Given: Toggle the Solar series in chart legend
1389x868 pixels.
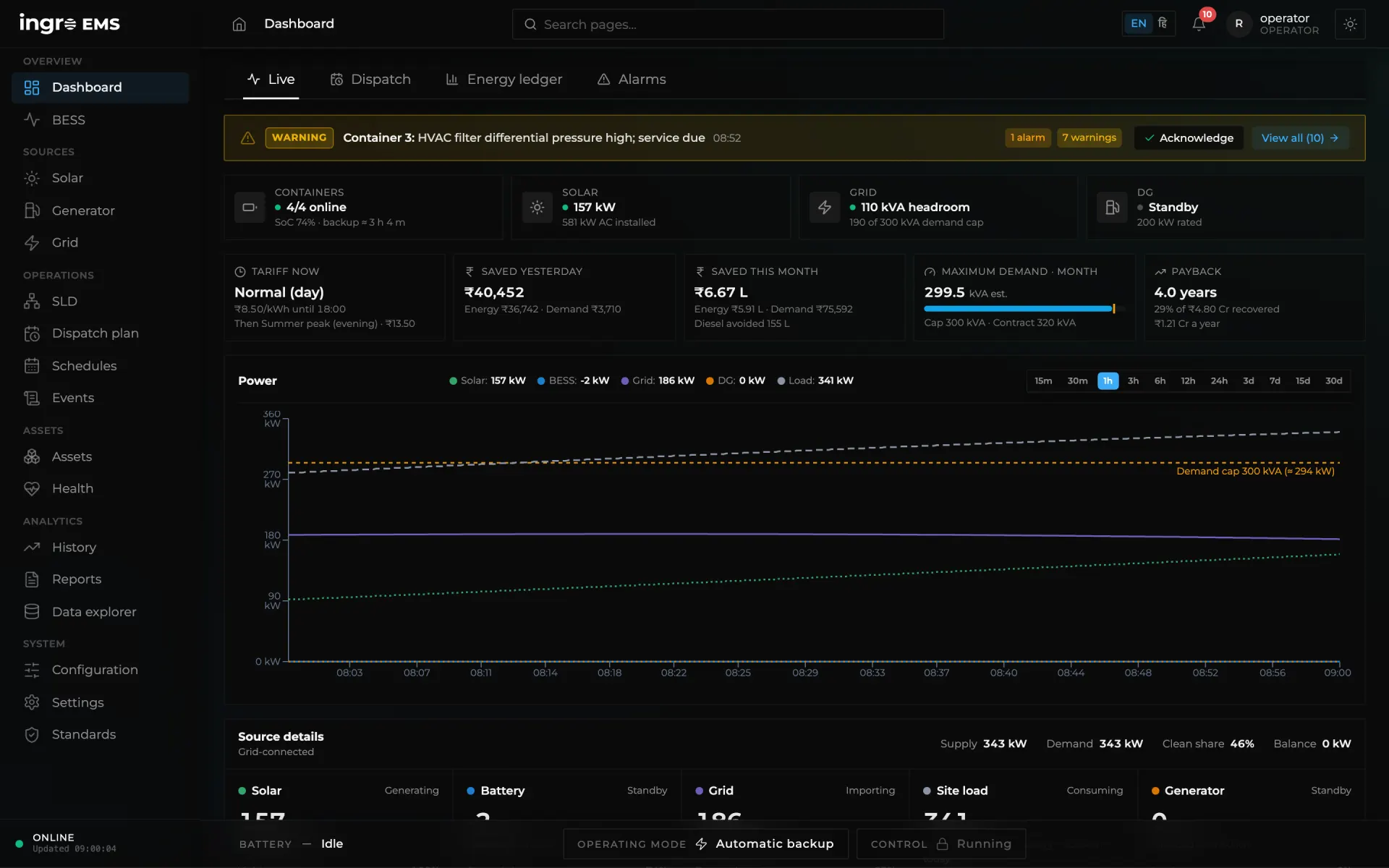Looking at the screenshot, I should point(488,380).
